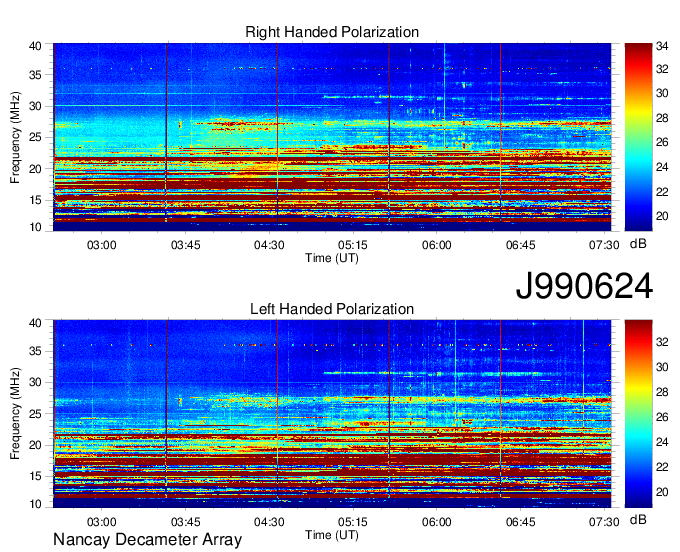The width and height of the screenshot is (680, 552).
Task: Click "06:00" time tick under Right Handed plot
Action: [437, 245]
